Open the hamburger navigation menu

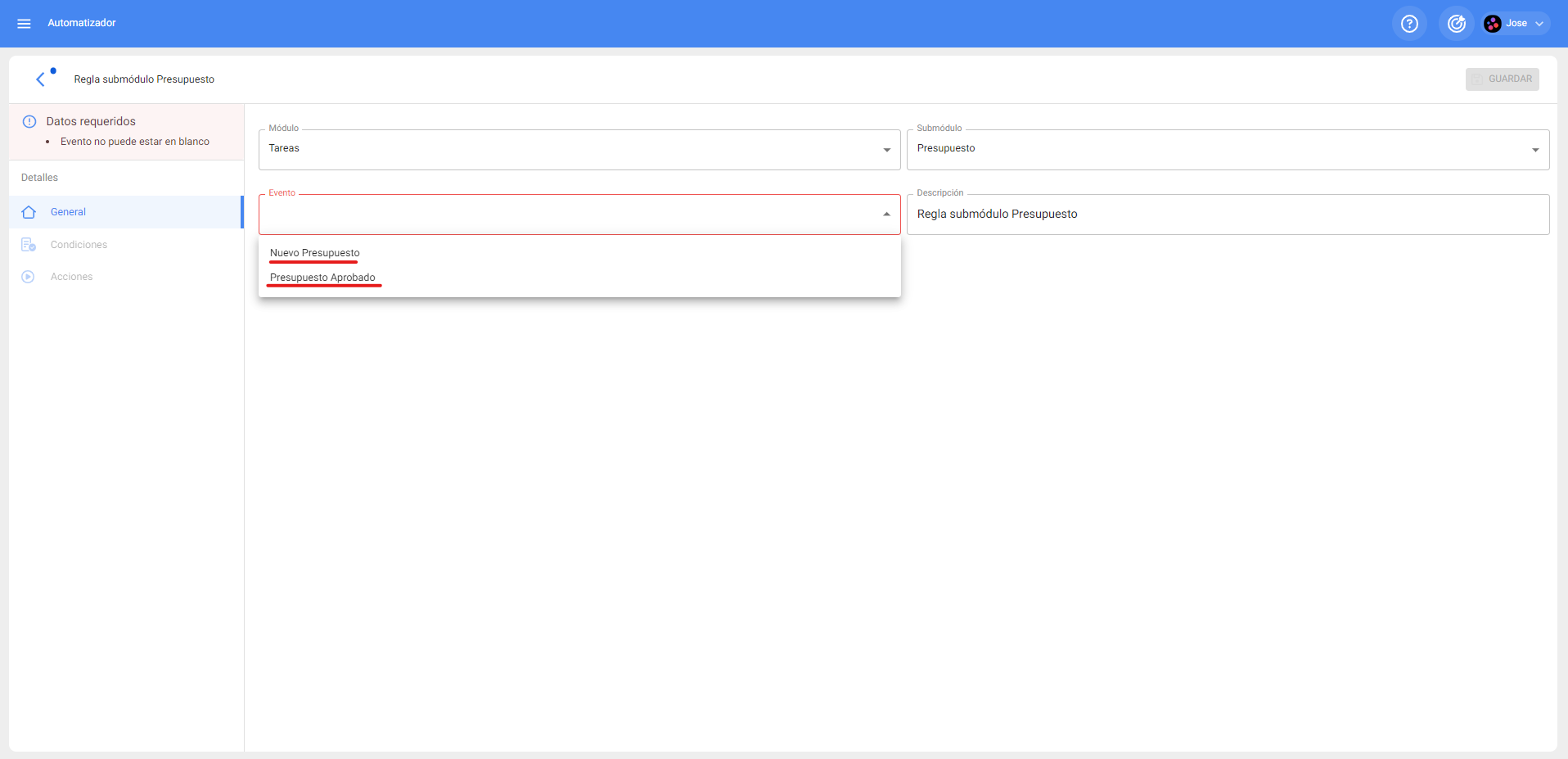24,24
